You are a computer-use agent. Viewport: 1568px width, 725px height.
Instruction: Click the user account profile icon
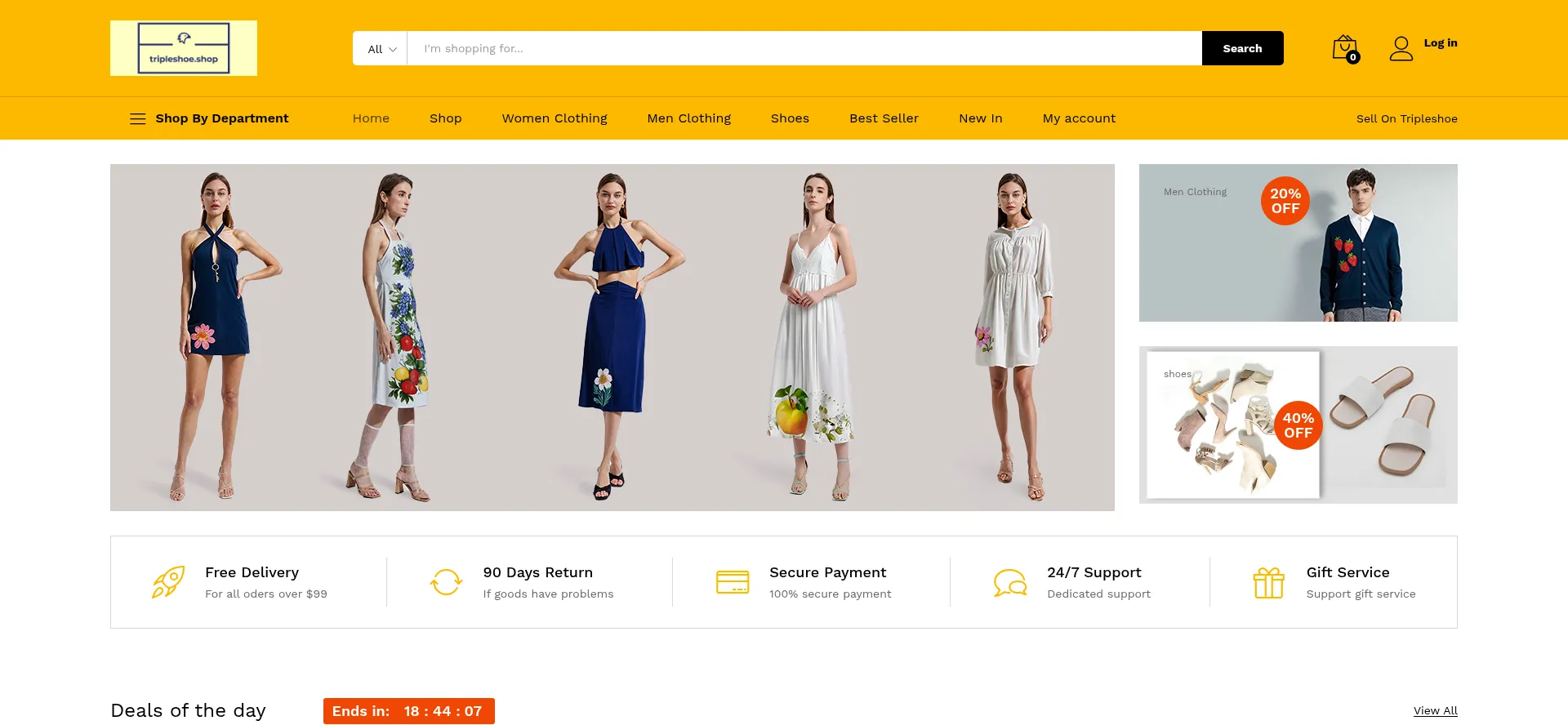point(1401,49)
